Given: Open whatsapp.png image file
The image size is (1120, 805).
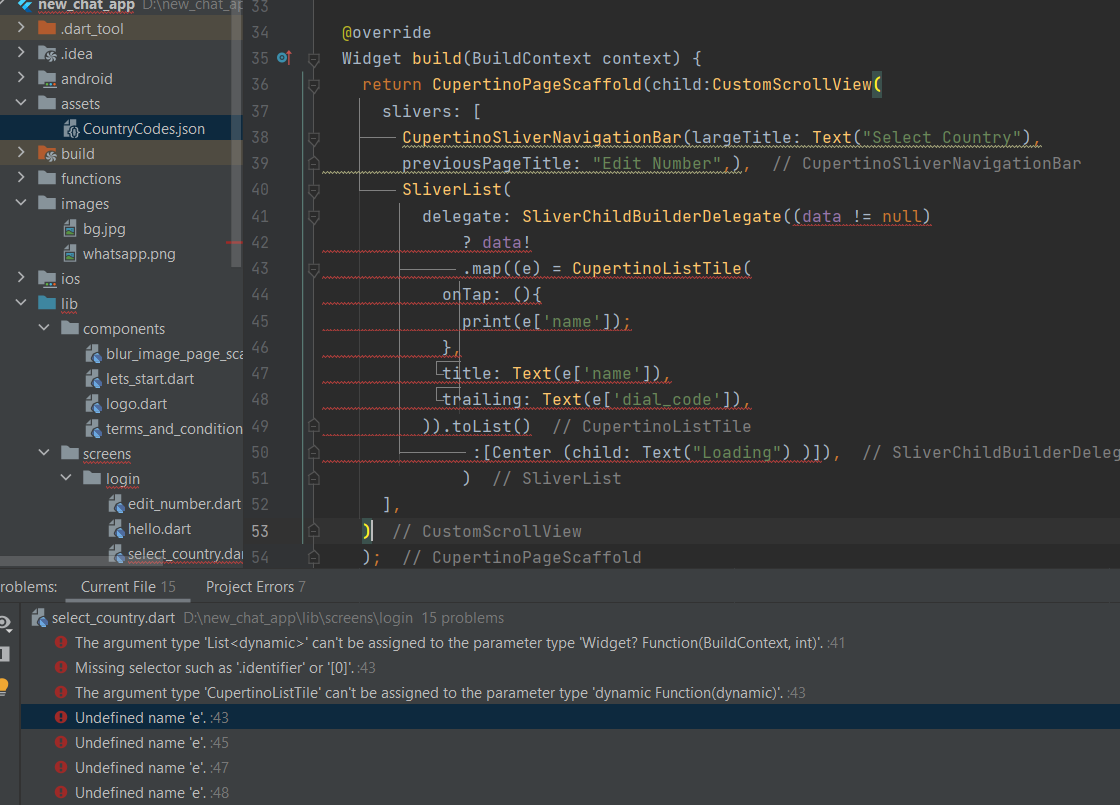Looking at the screenshot, I should pos(129,254).
